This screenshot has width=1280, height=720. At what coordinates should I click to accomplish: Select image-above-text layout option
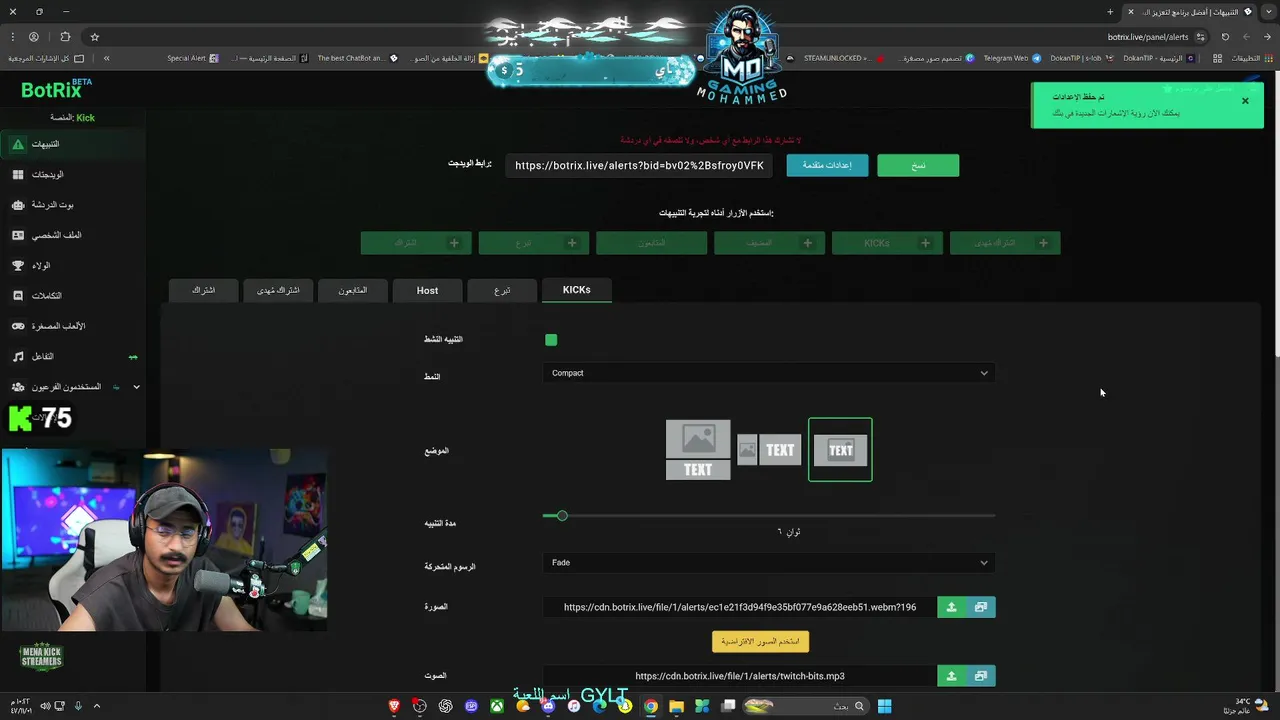(x=698, y=450)
